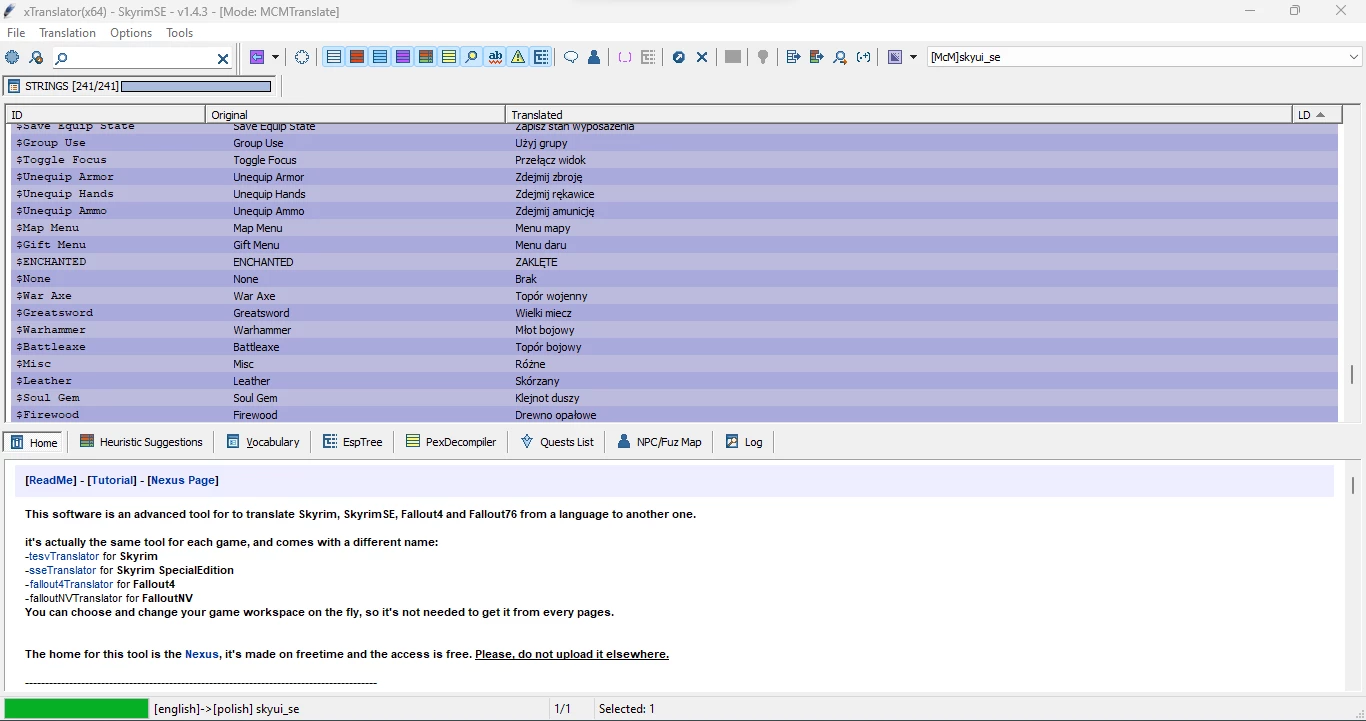The height and width of the screenshot is (721, 1366).
Task: Follow the fallout4Translator link
Action: click(71, 584)
